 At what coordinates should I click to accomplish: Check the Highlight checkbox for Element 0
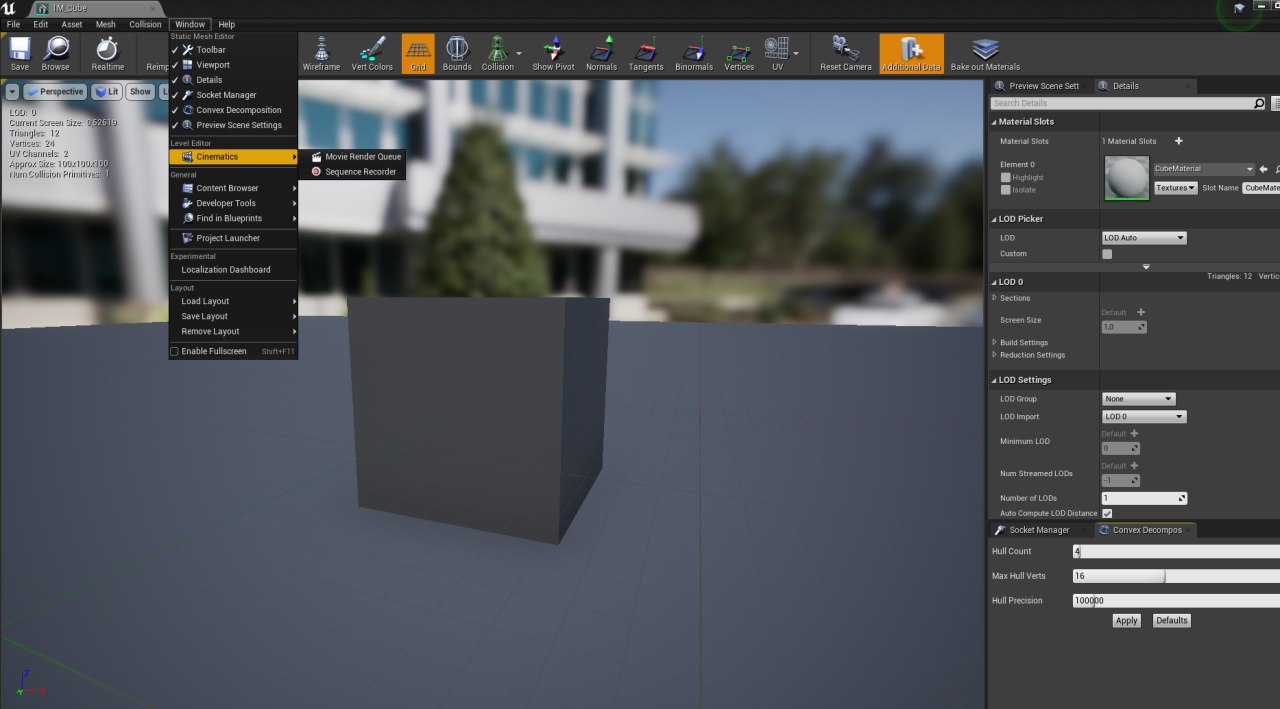1006,177
